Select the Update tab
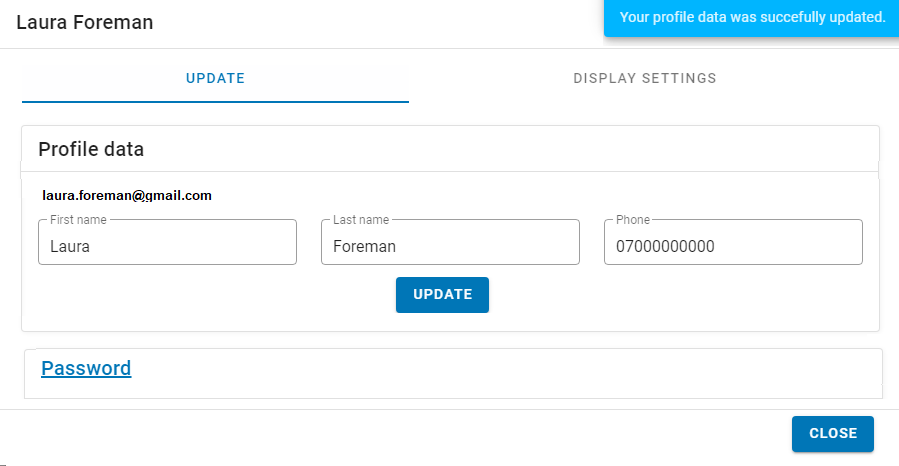This screenshot has width=899, height=466. click(x=215, y=78)
